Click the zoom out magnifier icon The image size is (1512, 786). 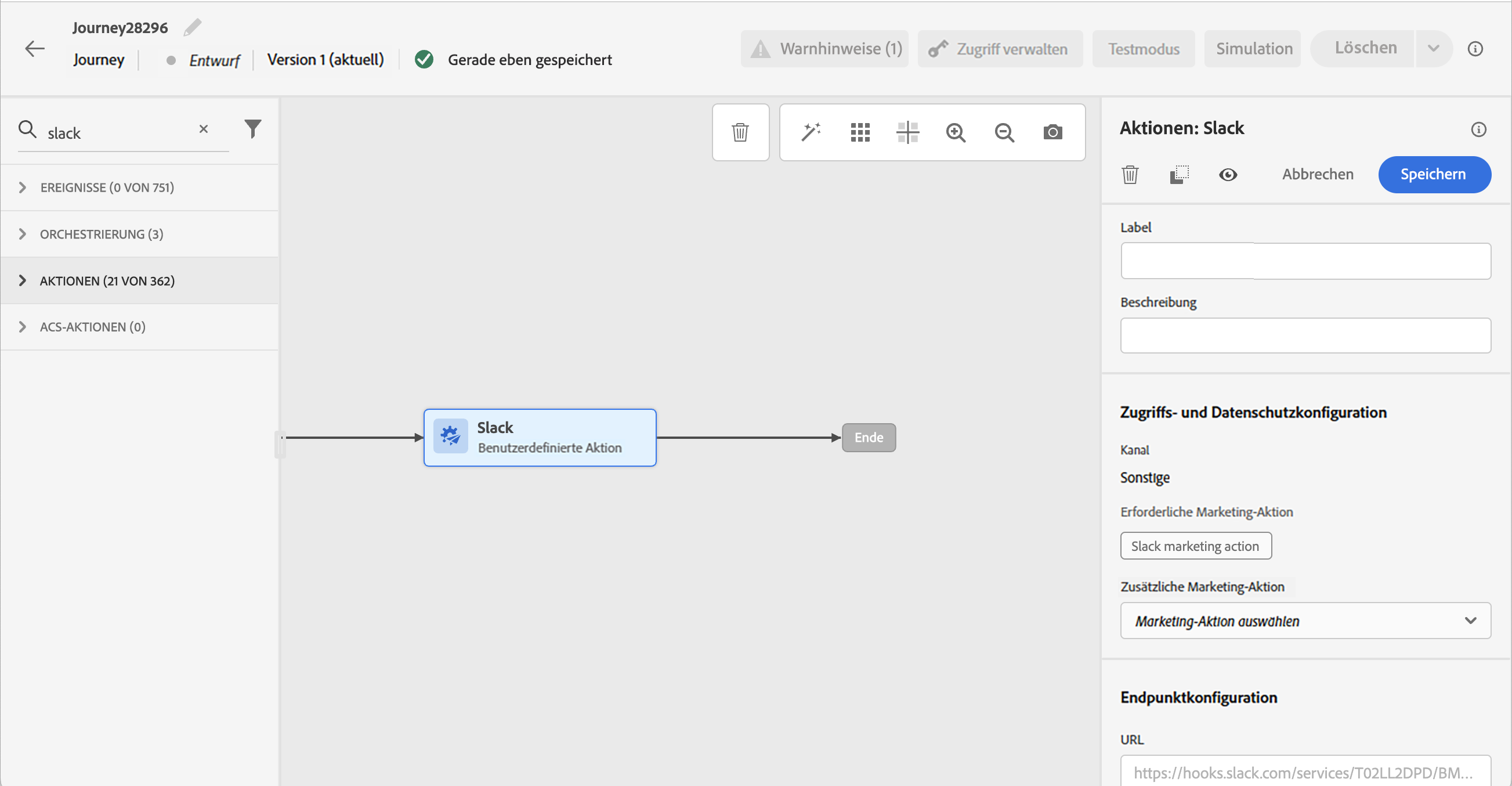(1004, 132)
